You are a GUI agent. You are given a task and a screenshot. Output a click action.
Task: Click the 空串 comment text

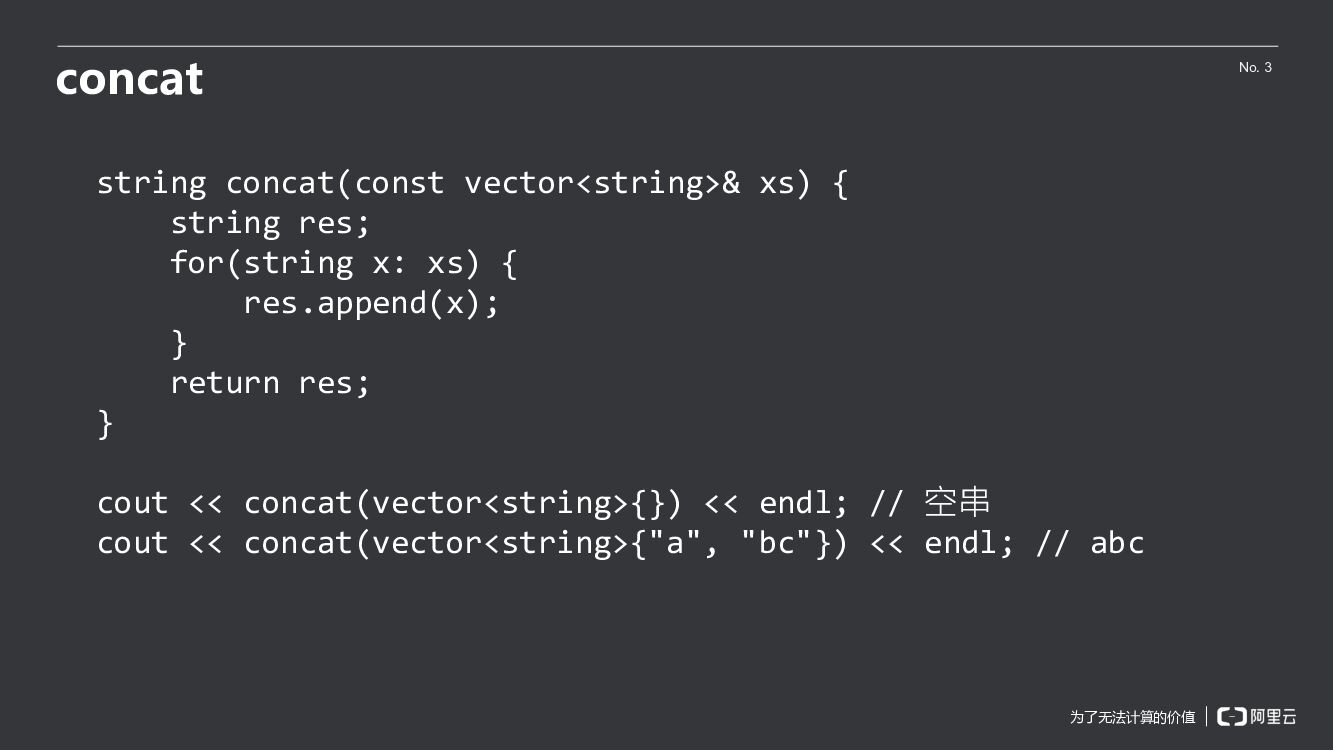pyautogui.click(x=957, y=502)
